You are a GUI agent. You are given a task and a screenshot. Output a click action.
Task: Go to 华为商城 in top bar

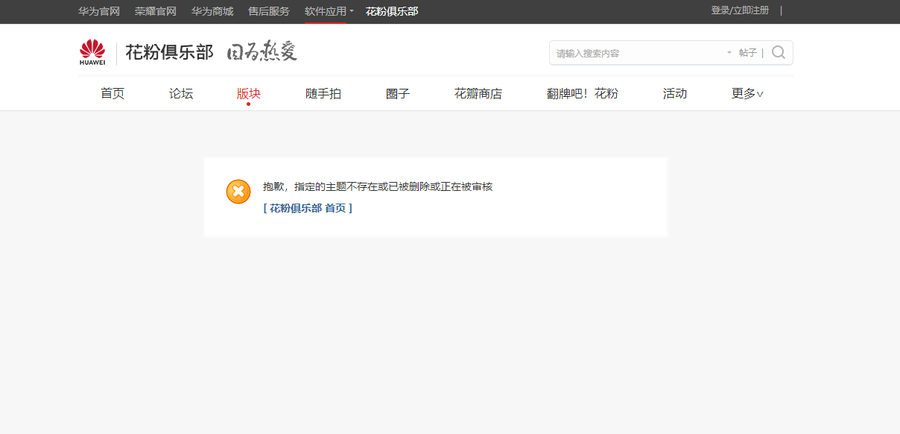click(x=212, y=11)
